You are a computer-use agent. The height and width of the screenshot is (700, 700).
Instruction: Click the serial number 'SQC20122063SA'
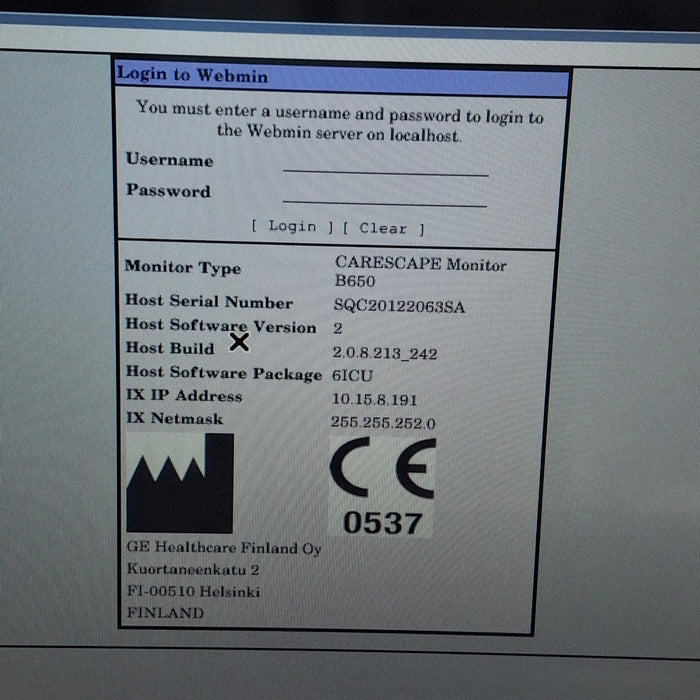(399, 306)
